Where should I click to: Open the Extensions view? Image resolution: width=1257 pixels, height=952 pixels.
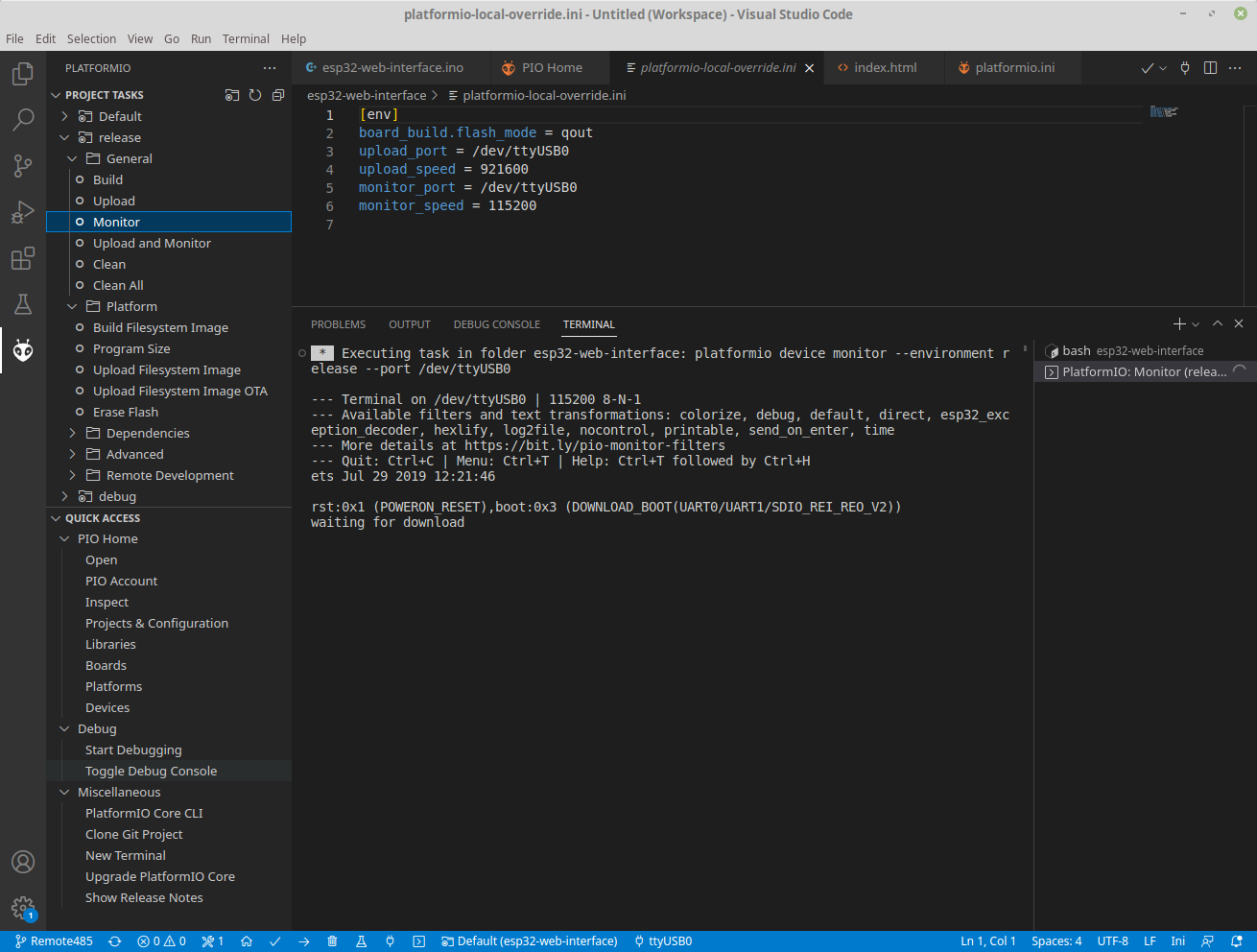(23, 258)
